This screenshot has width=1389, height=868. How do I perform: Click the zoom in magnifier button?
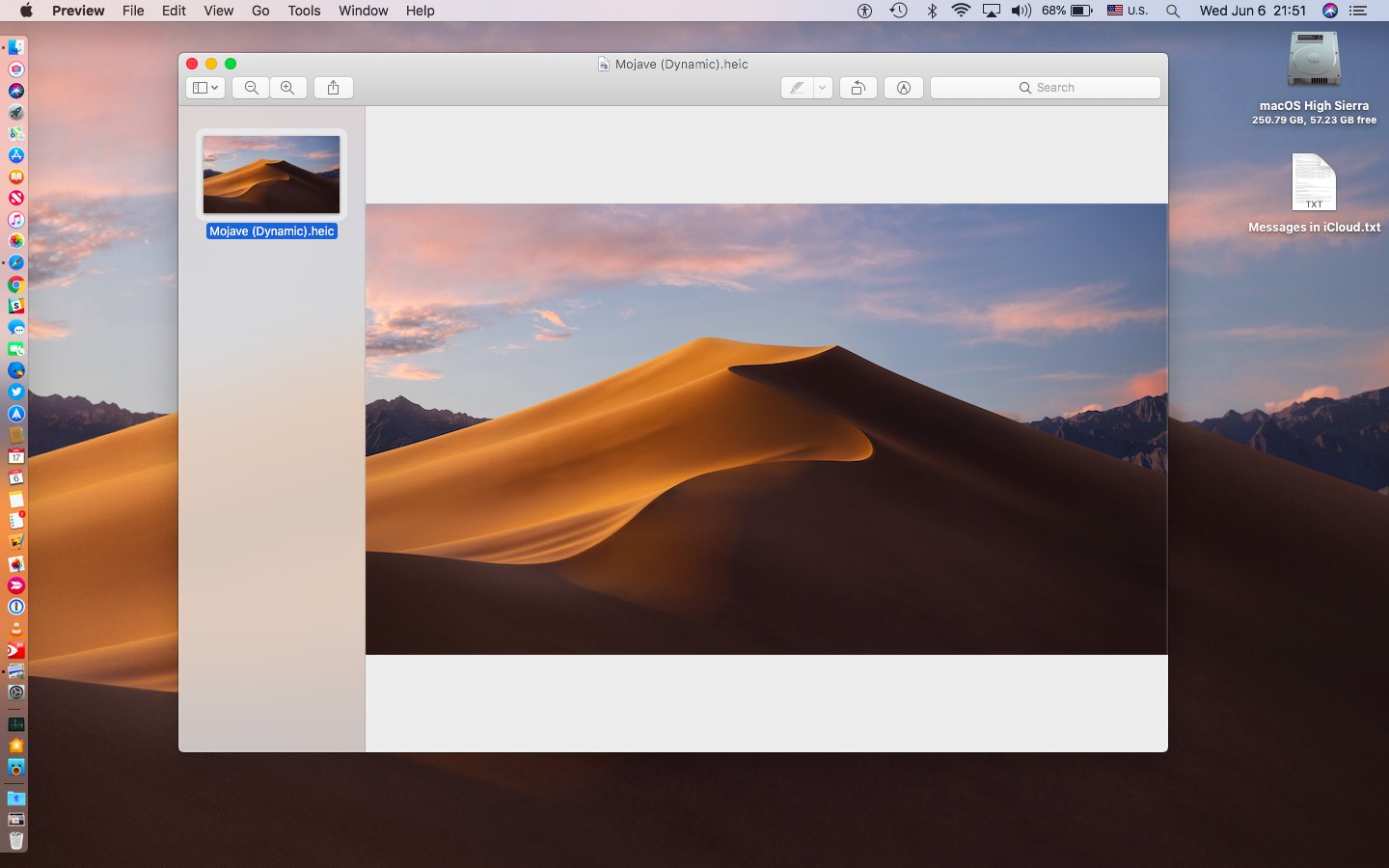point(287,88)
